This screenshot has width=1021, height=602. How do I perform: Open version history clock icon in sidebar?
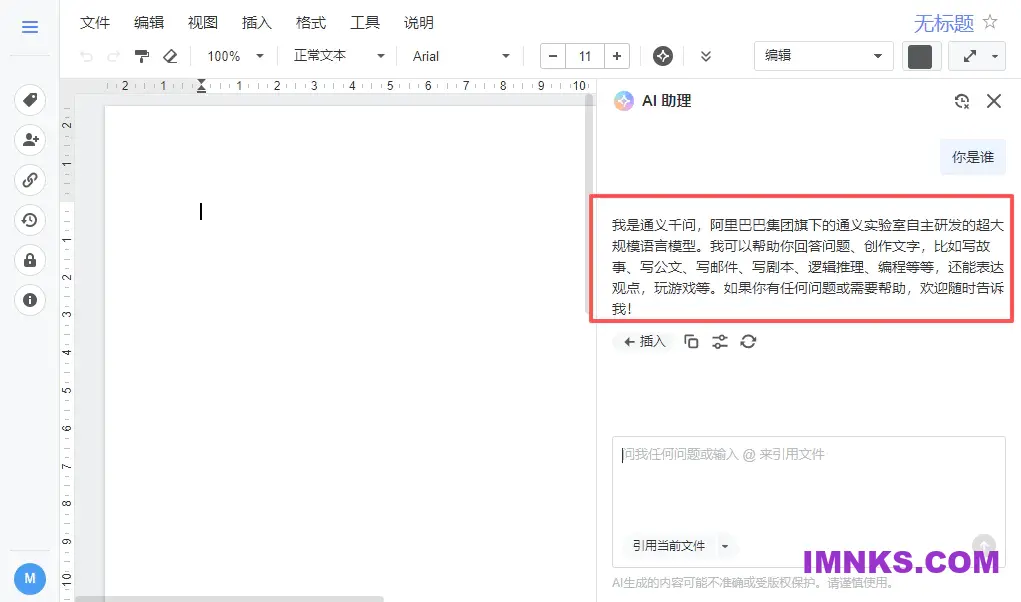(29, 220)
